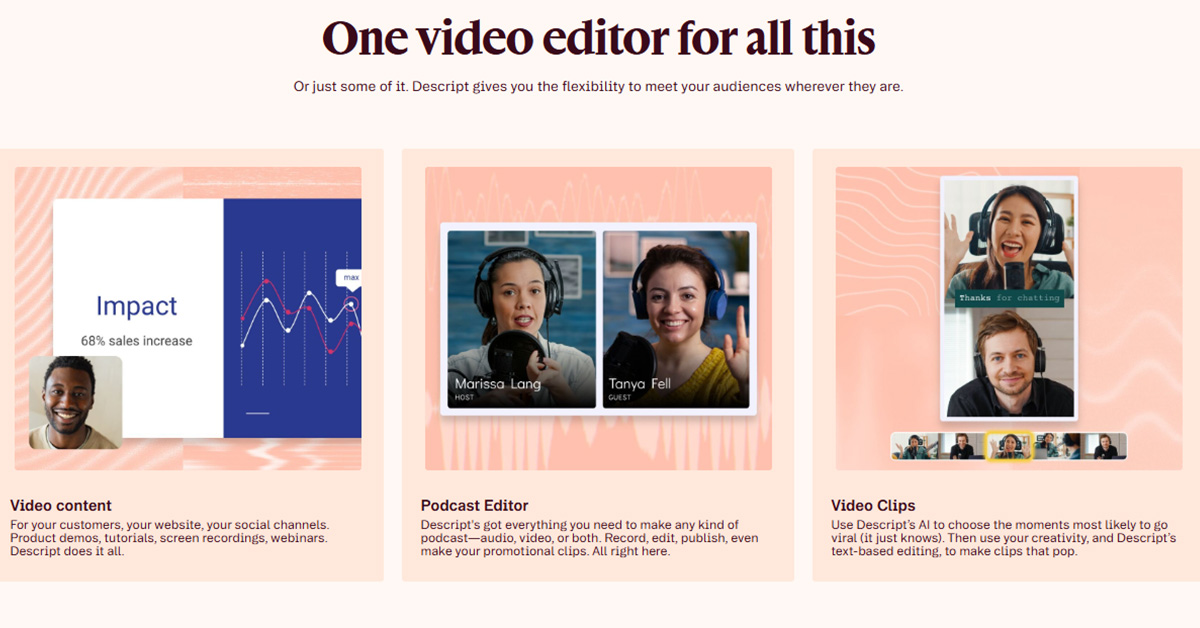Select the last filmstrip clip thumbnail
Image resolution: width=1200 pixels, height=628 pixels.
pyautogui.click(x=1103, y=446)
